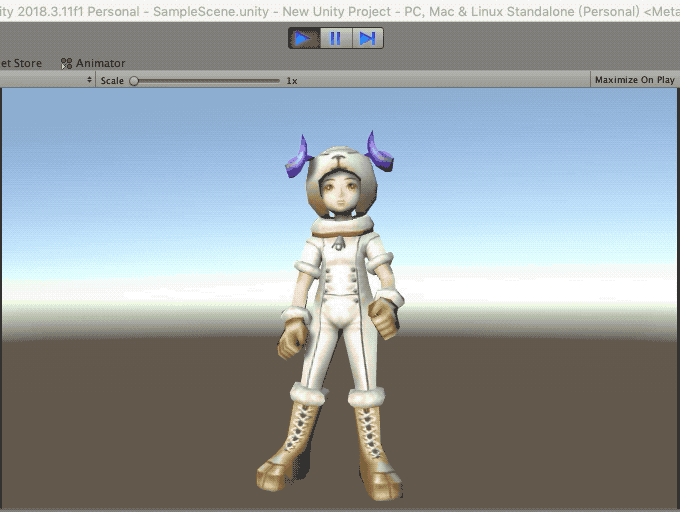Switch to the Animator tab
The width and height of the screenshot is (680, 512).
[92, 63]
